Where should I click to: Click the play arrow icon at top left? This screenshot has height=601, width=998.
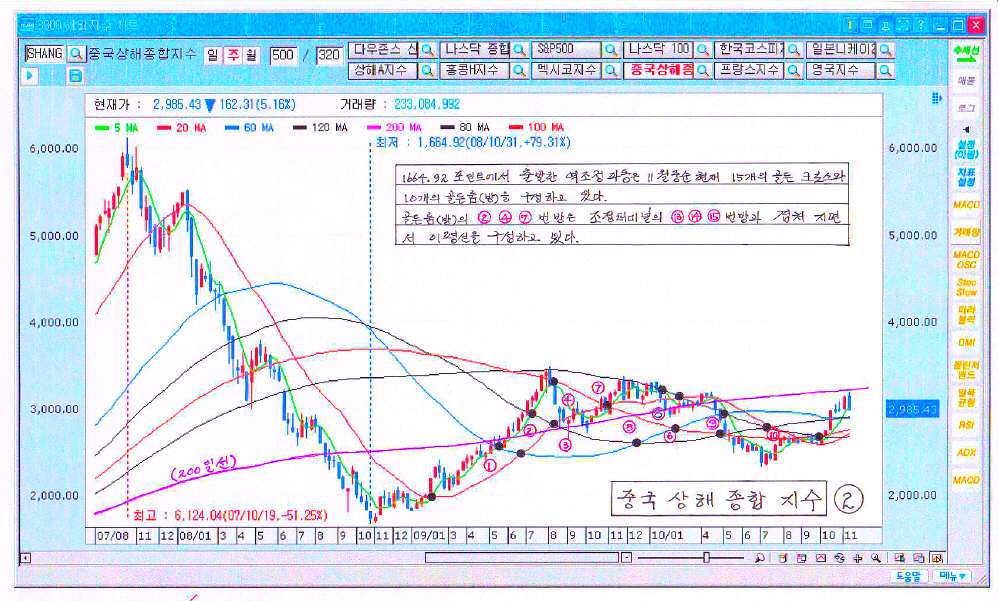click(x=31, y=75)
